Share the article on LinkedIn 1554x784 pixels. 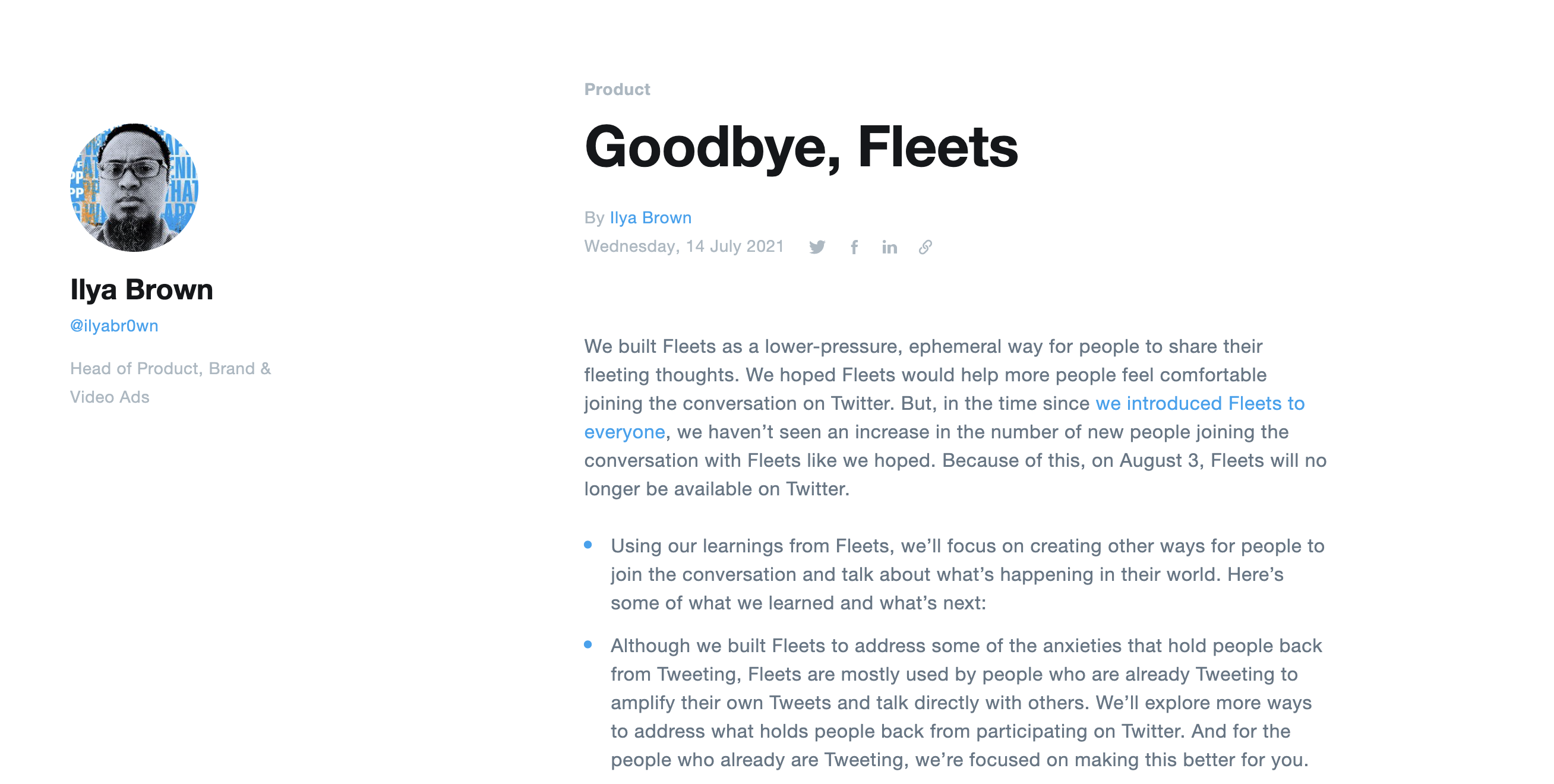(889, 247)
